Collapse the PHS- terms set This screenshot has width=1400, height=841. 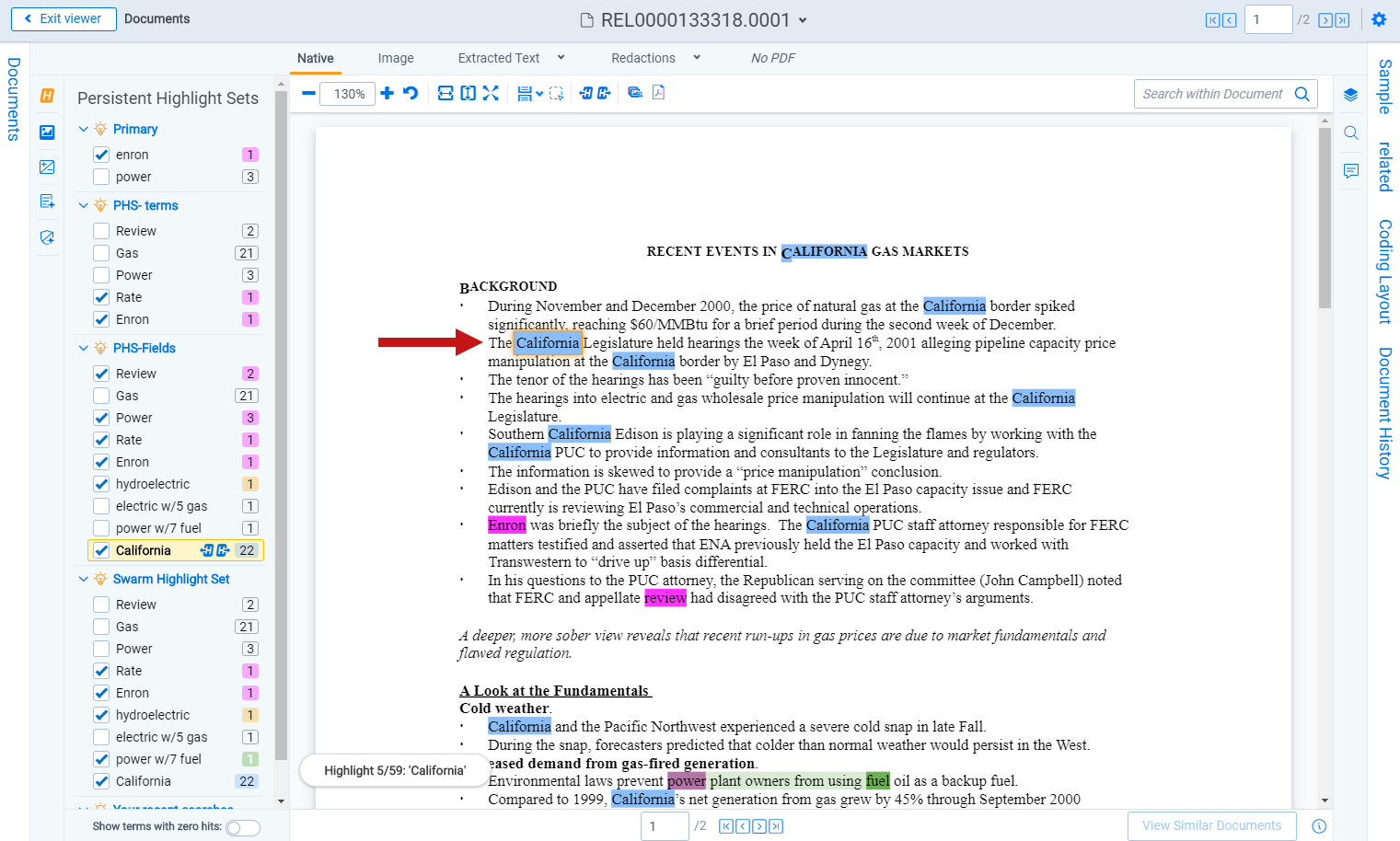[x=84, y=205]
